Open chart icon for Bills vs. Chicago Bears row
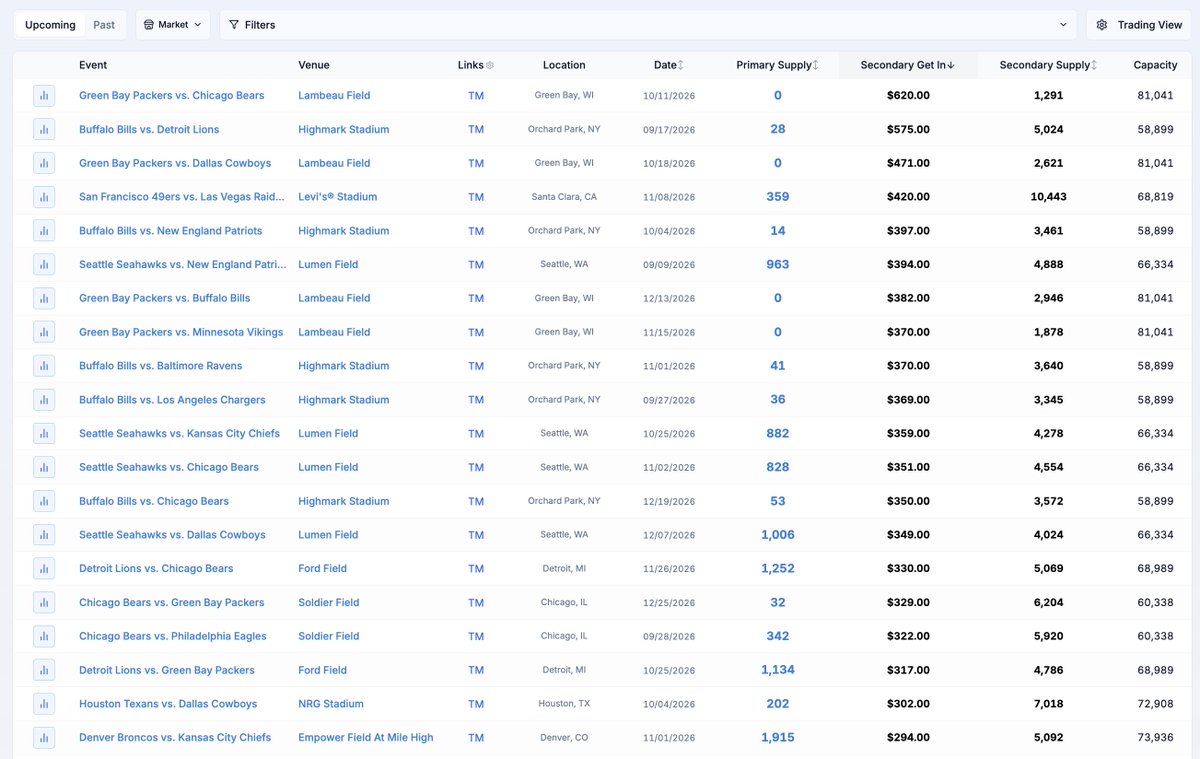This screenshot has width=1200, height=759. tap(44, 501)
